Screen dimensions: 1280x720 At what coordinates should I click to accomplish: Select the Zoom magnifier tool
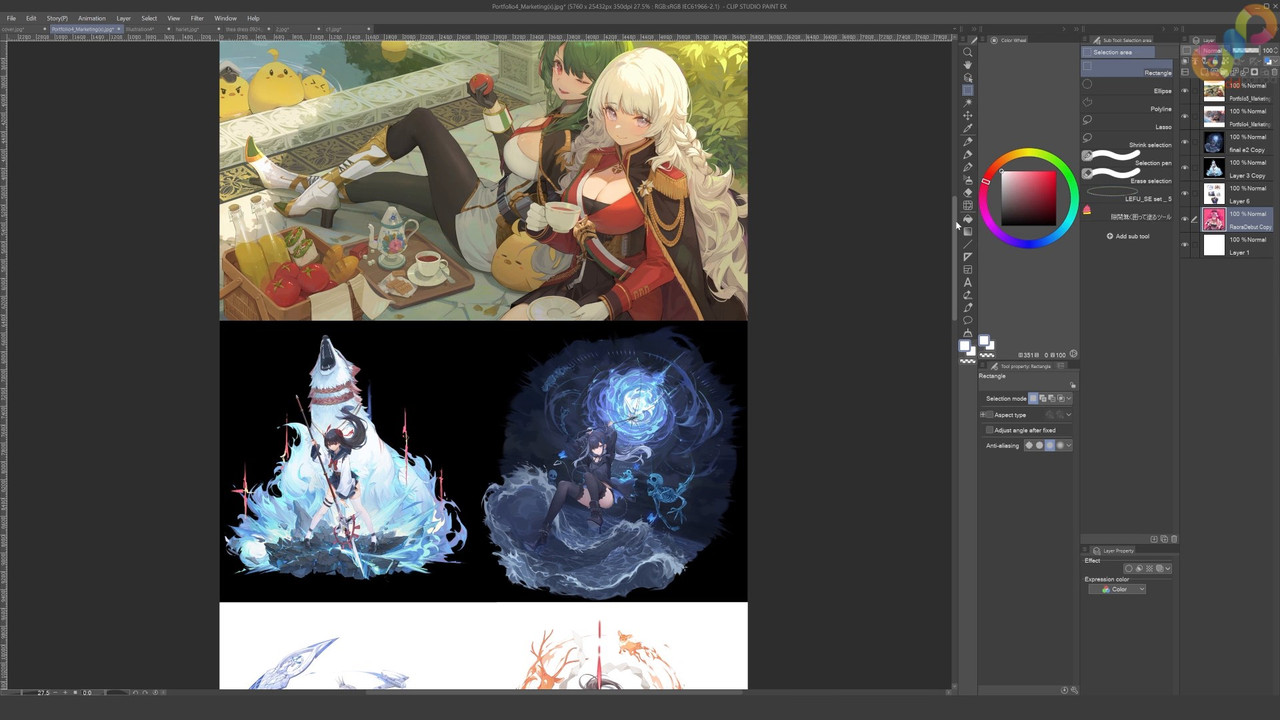tap(967, 52)
